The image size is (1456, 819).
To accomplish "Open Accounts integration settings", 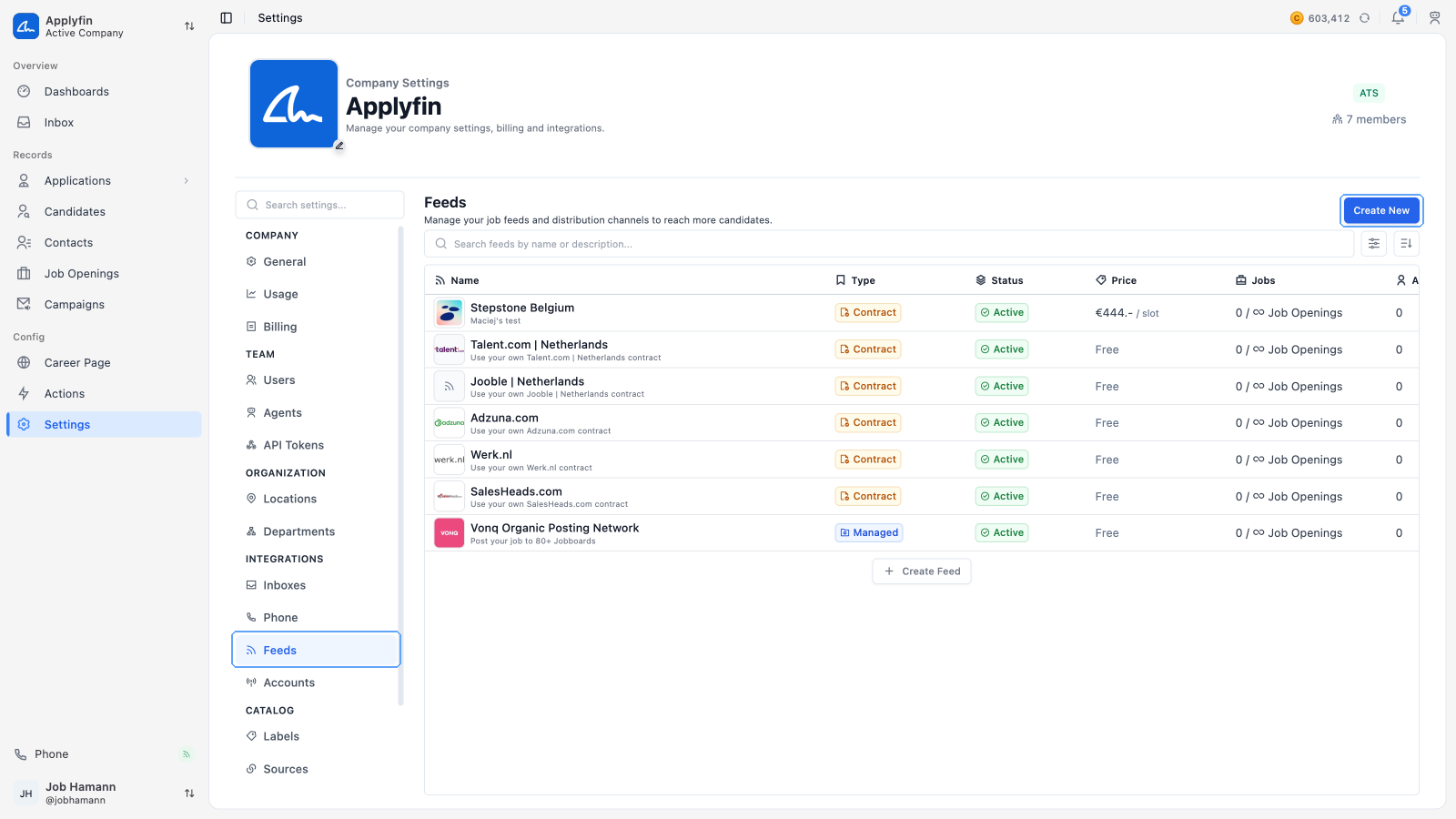I will pos(316,683).
